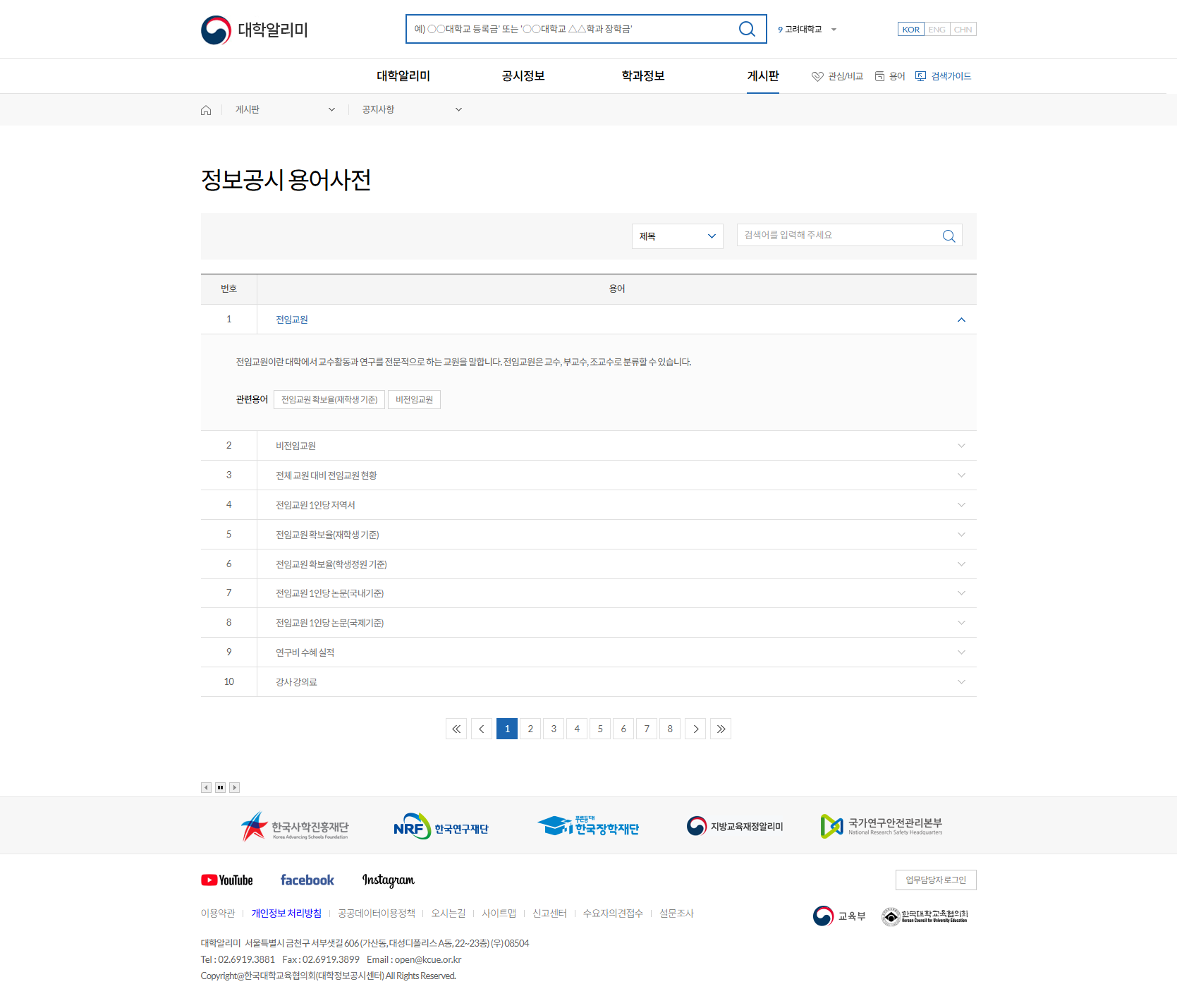Click the glossary search input field

pos(839,236)
